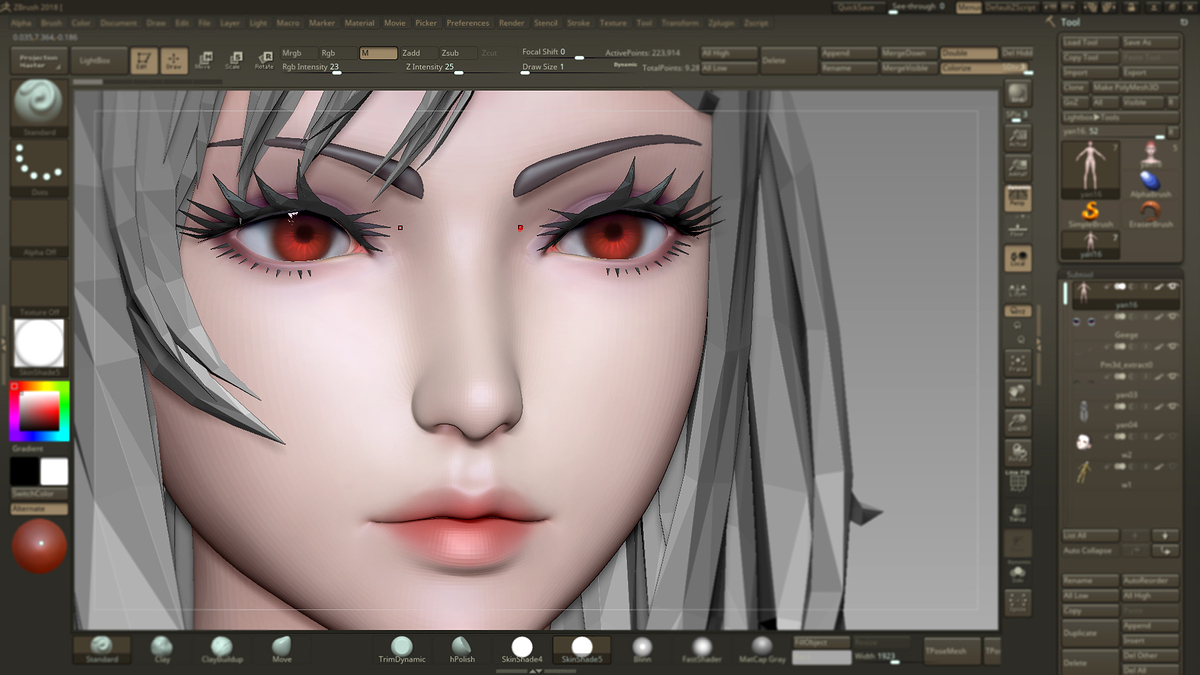
Task: Click the BPR render icon on right shelf
Action: pyautogui.click(x=1018, y=93)
